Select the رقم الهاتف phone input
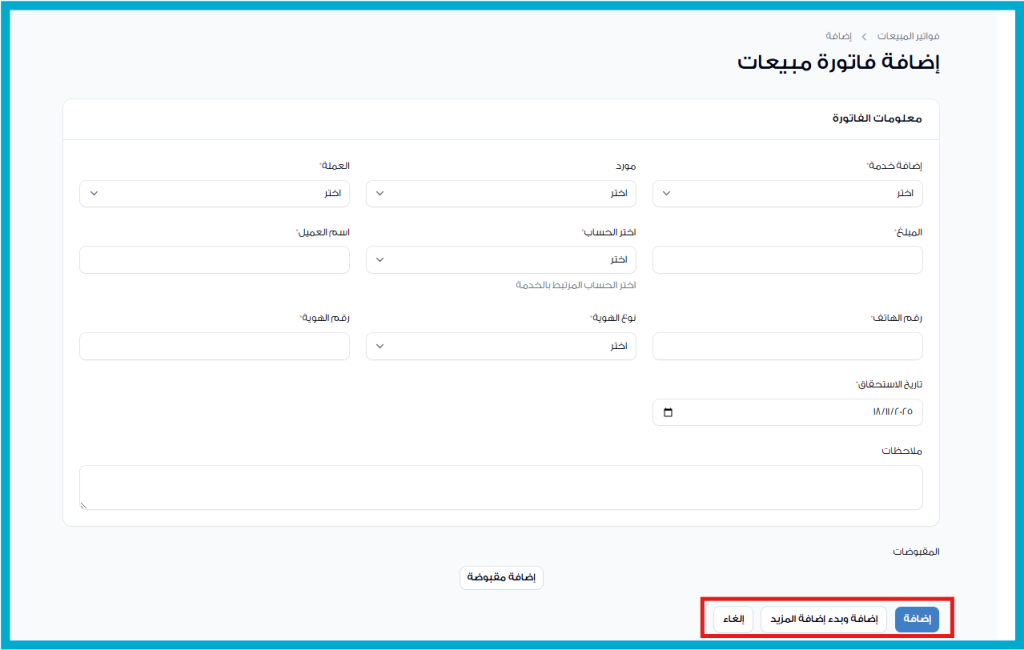 point(787,346)
